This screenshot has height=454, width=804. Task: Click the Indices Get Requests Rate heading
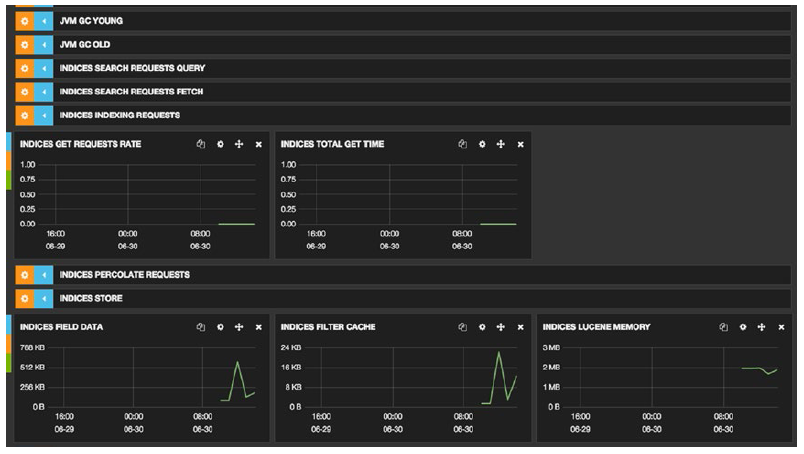(81, 144)
